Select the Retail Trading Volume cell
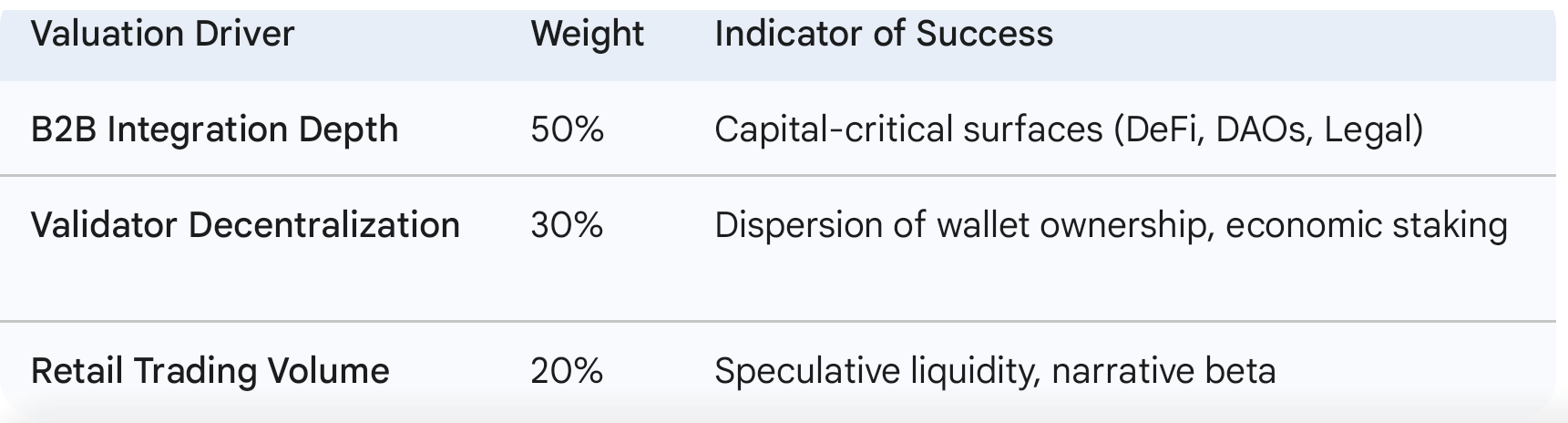 210,371
